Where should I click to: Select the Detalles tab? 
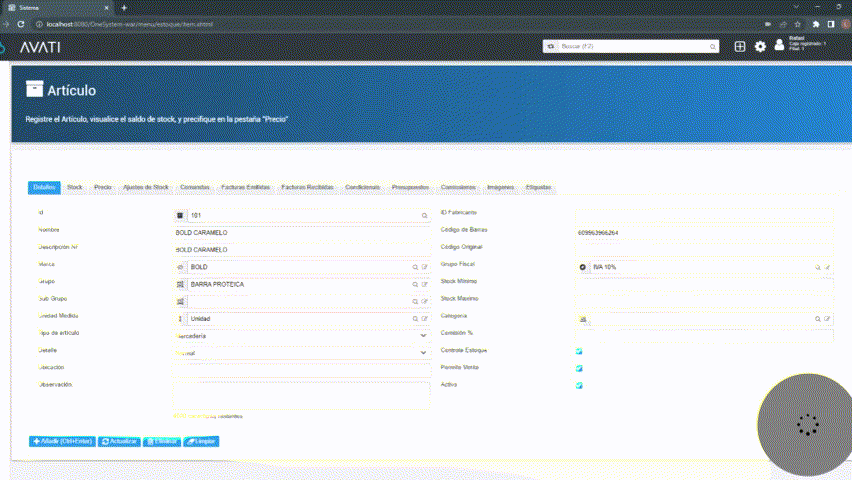click(x=44, y=188)
